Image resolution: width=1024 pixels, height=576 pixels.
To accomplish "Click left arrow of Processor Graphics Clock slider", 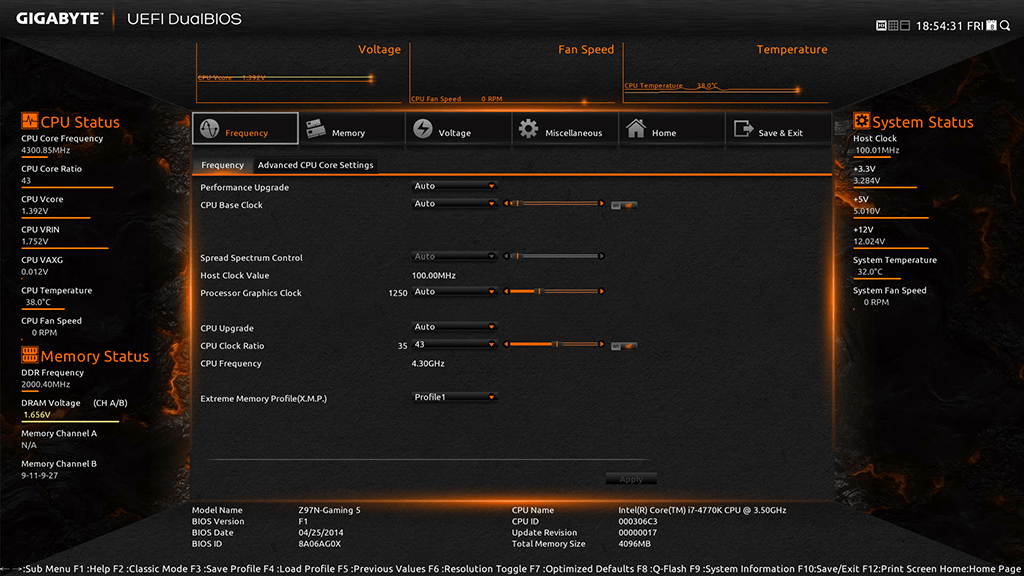I will pyautogui.click(x=506, y=291).
